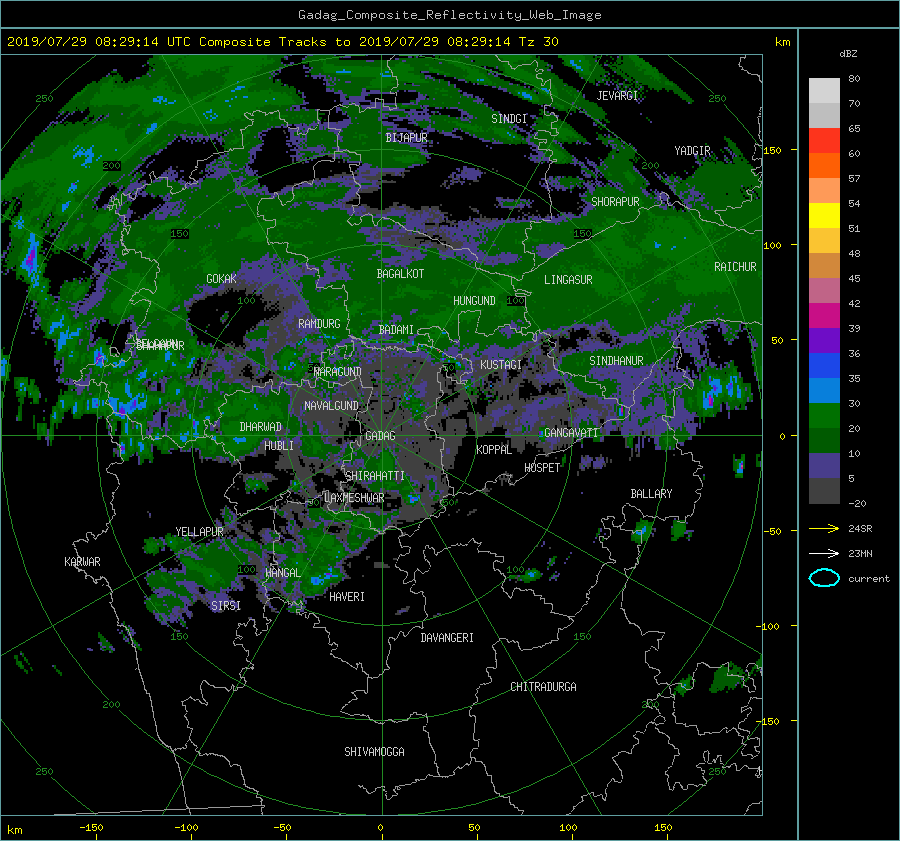This screenshot has width=900, height=841.
Task: Click the BALLARY label
Action: [x=651, y=494]
